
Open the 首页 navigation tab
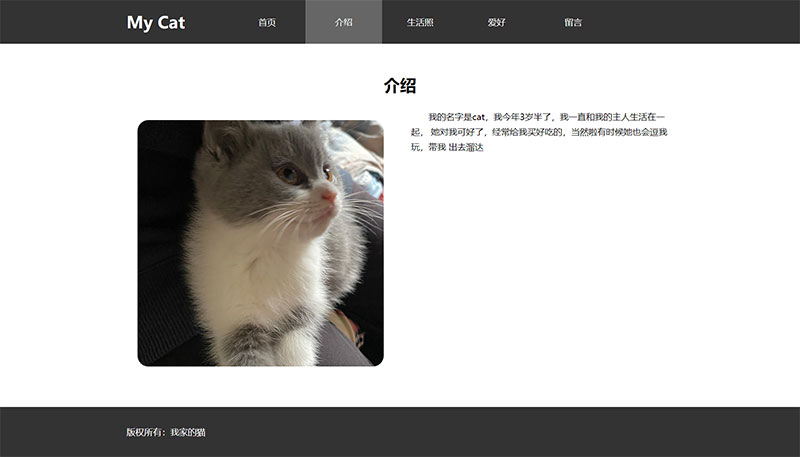coord(267,22)
